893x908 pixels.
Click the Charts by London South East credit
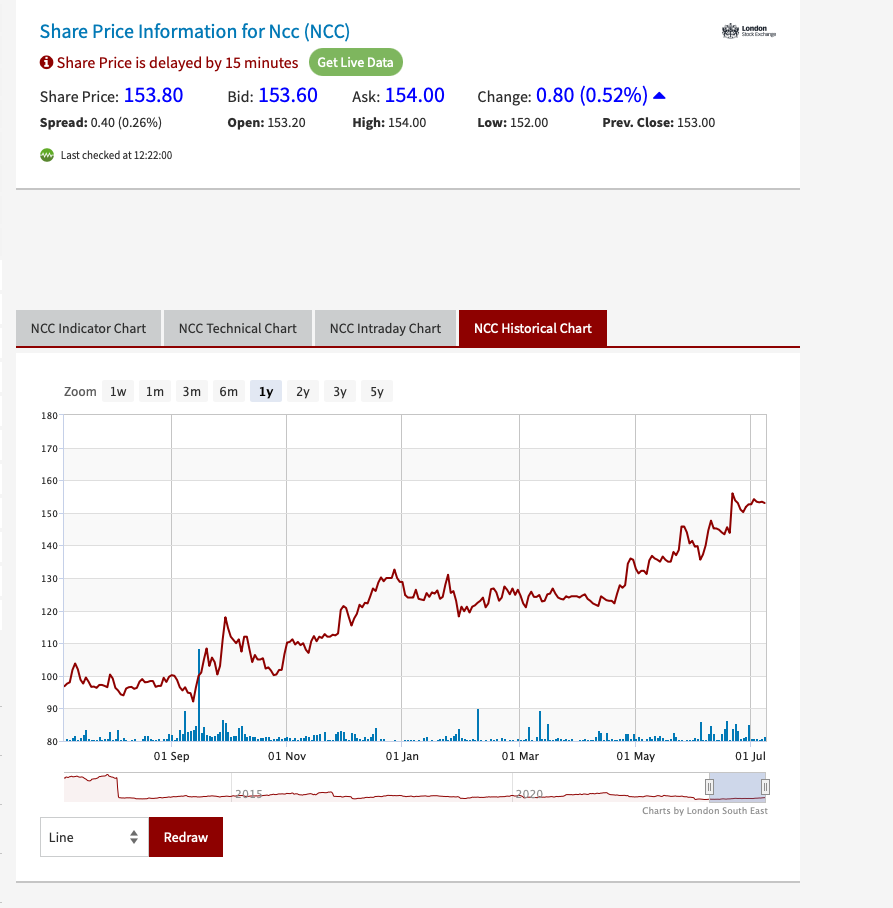click(705, 811)
